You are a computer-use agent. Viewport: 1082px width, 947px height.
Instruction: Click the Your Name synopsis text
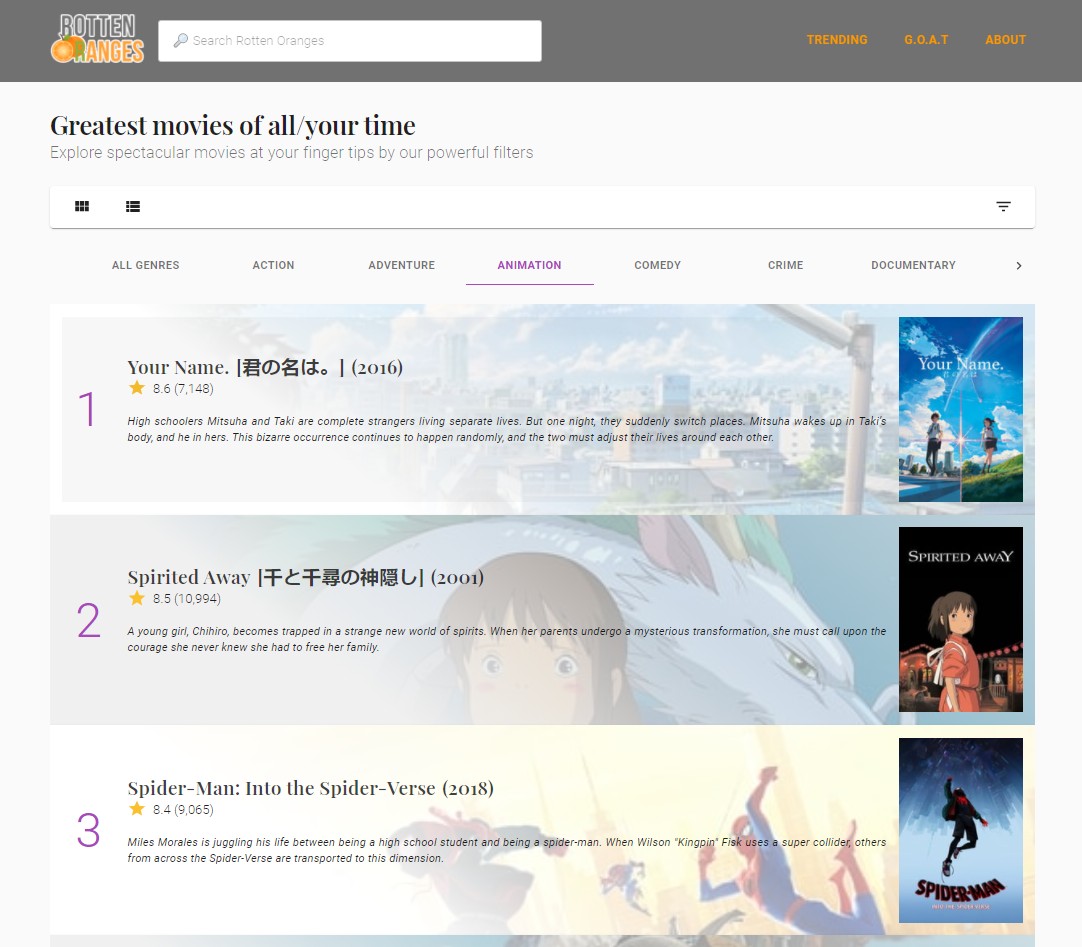(506, 429)
